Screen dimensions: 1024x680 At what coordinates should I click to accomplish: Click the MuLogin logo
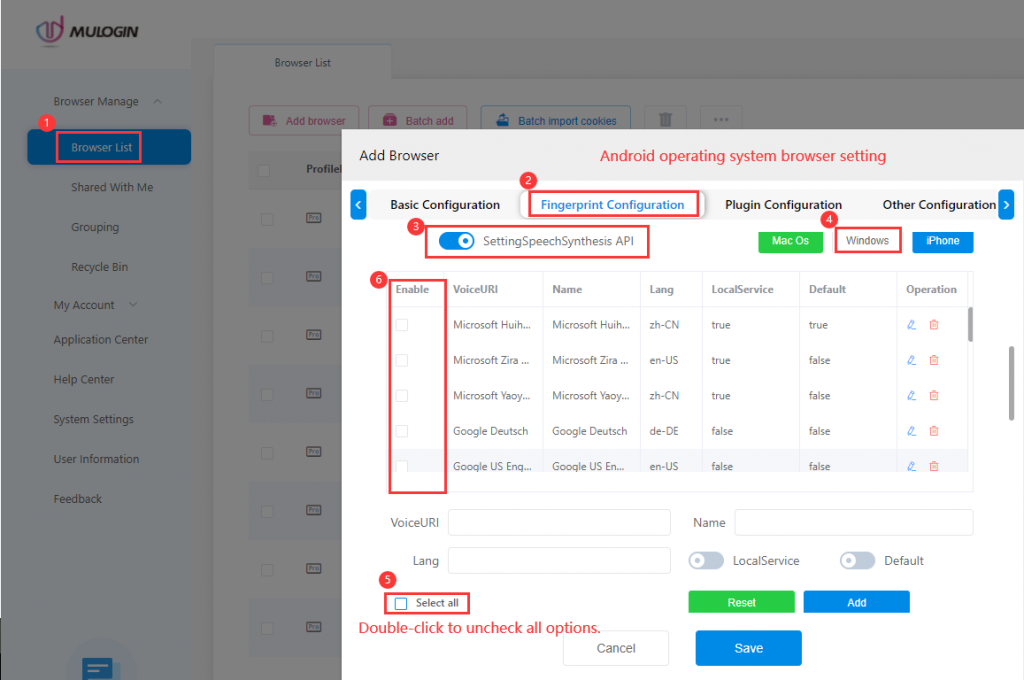pos(87,31)
